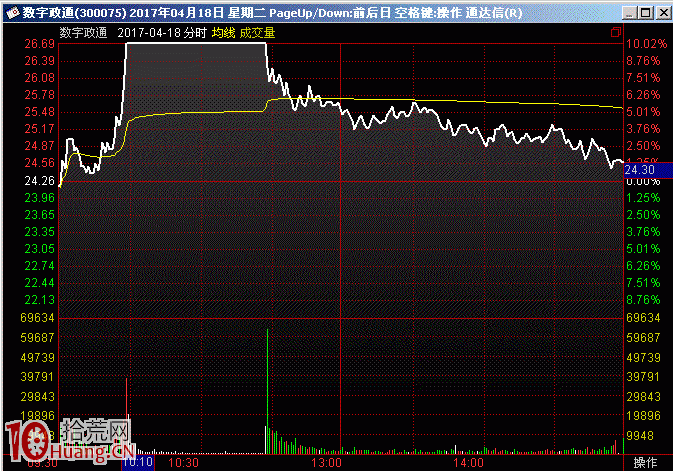The height and width of the screenshot is (471, 673).
Task: Select the 10:30 time axis label
Action: 183,463
